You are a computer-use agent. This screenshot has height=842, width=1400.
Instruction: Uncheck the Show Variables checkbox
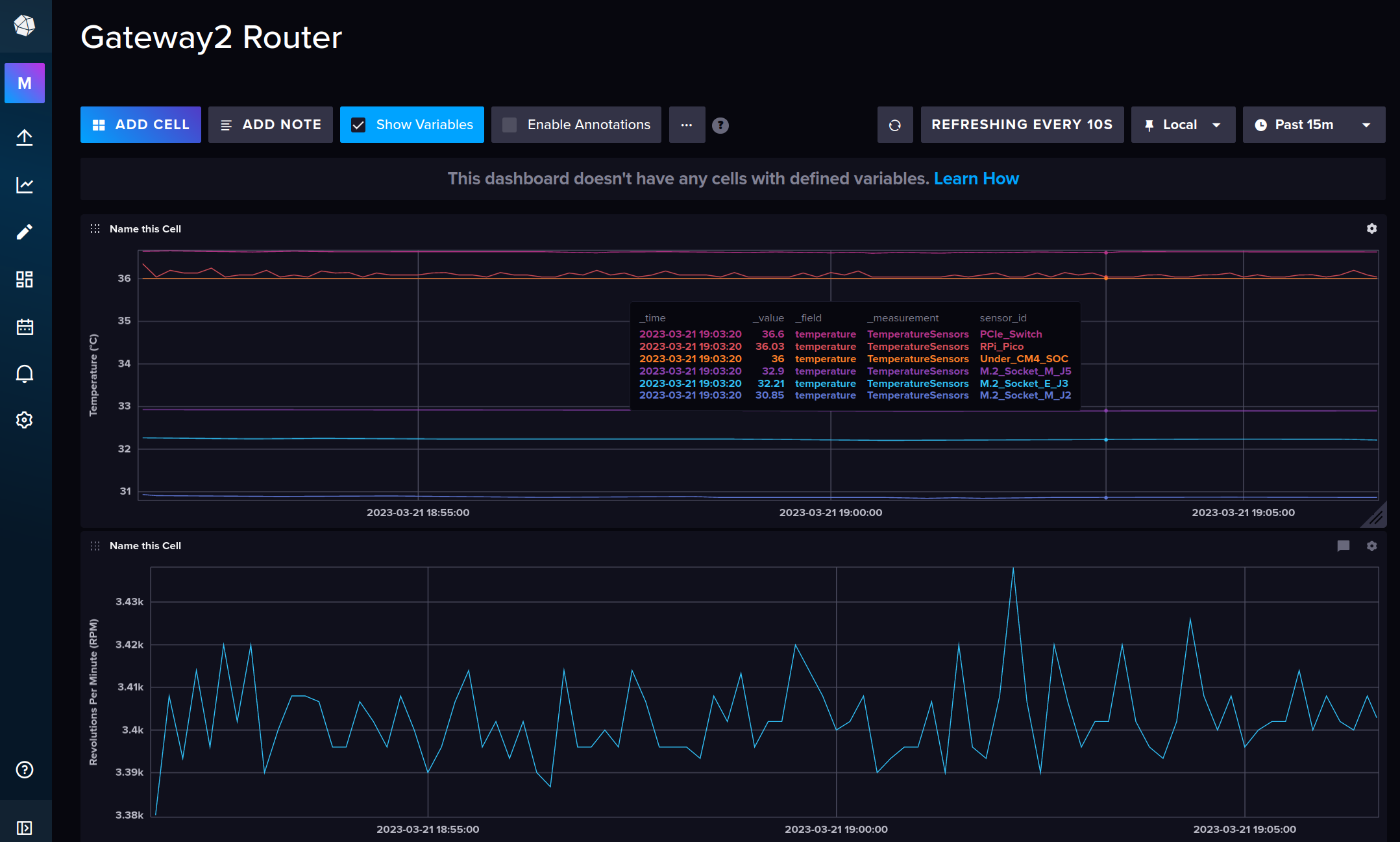coord(358,125)
